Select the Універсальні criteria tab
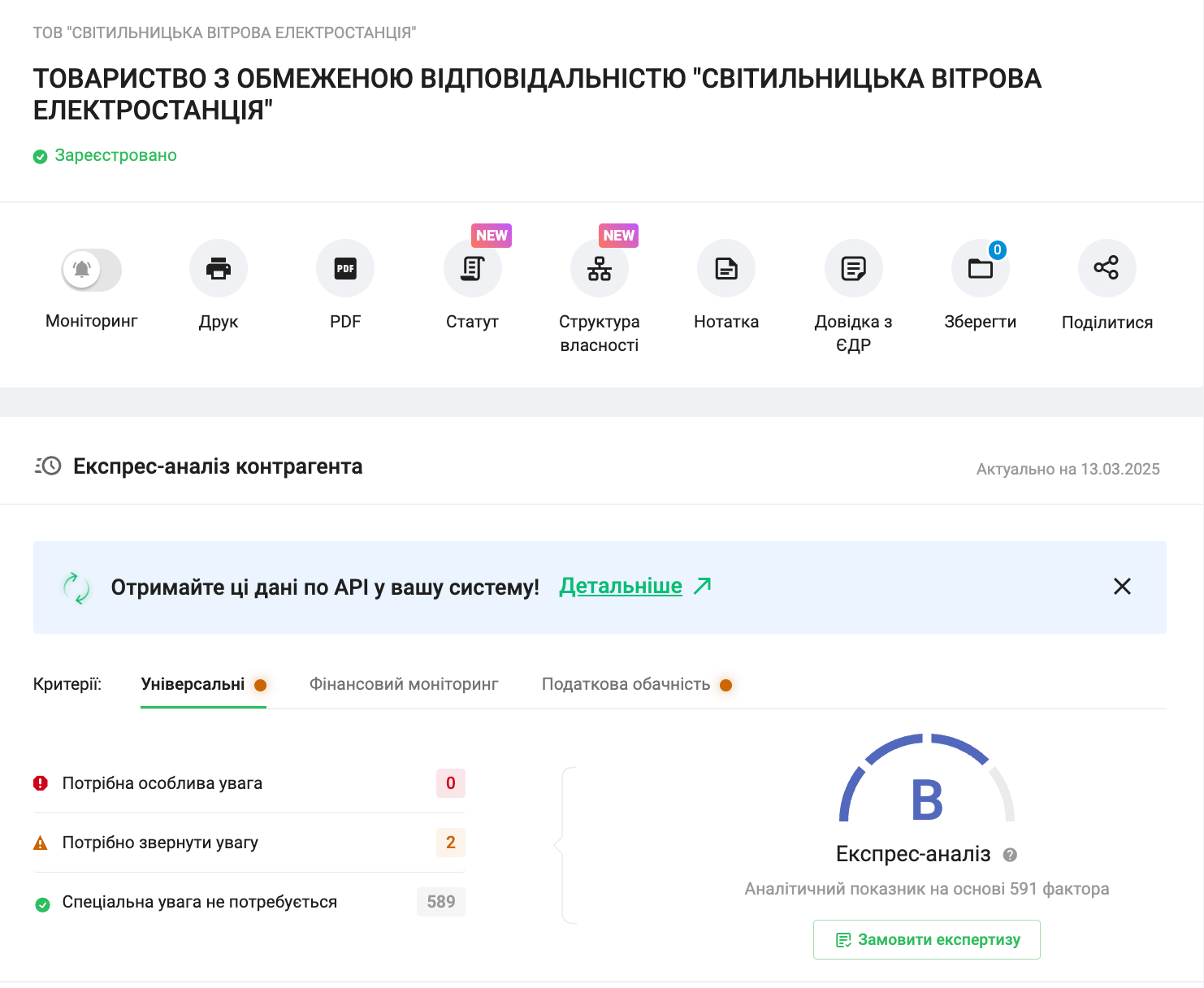 [x=204, y=685]
